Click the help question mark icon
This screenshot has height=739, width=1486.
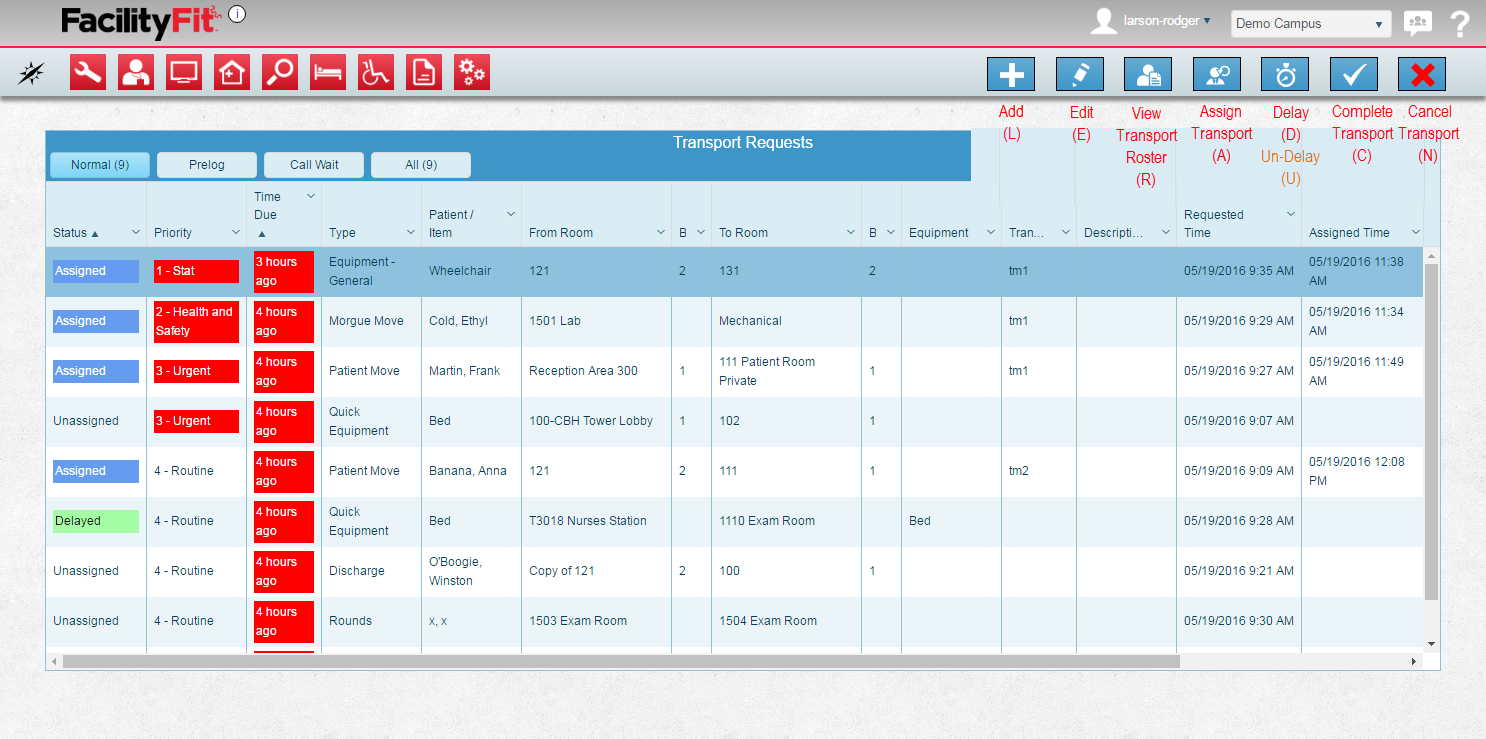1459,23
